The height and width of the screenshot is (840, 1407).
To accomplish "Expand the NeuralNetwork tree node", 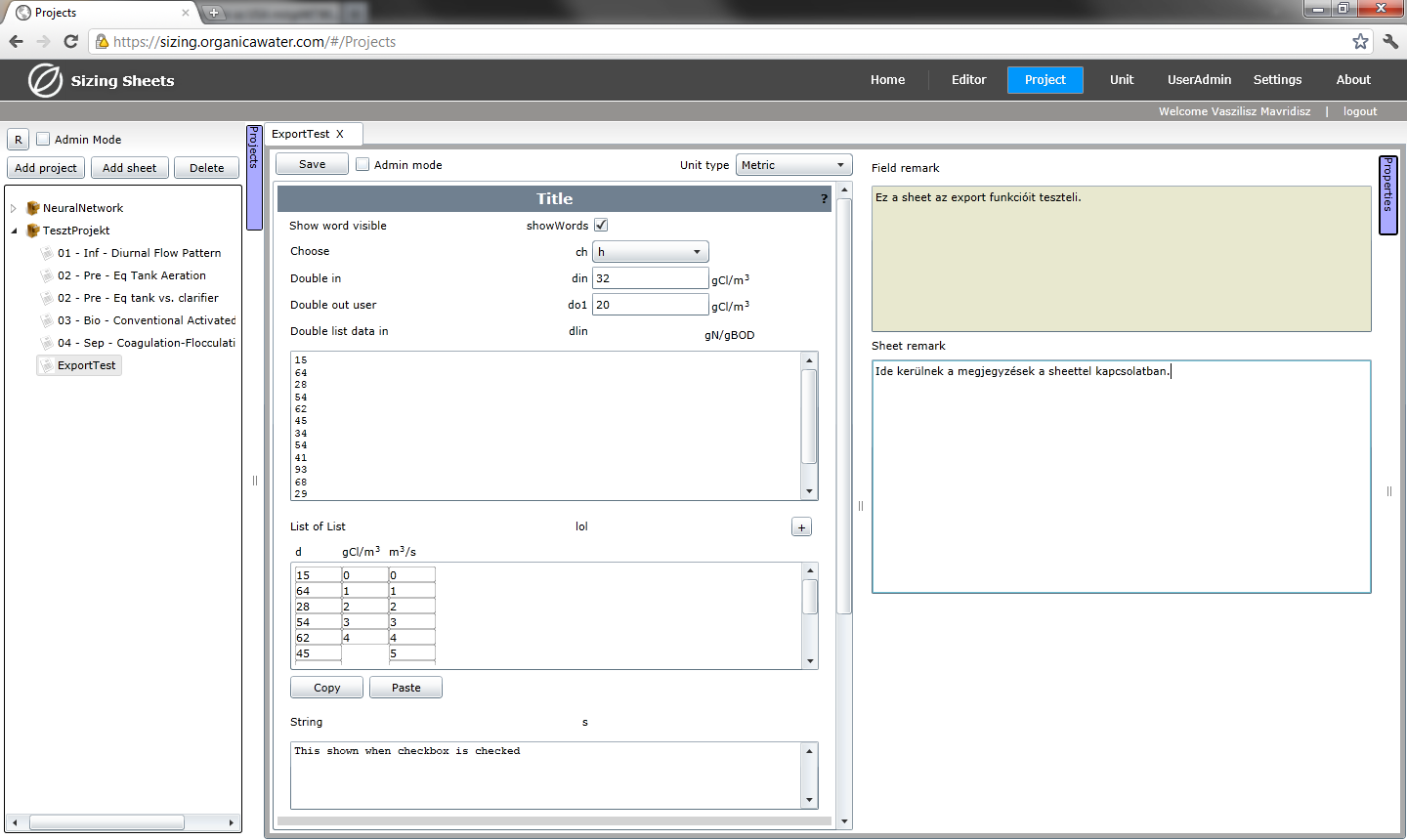I will (14, 208).
